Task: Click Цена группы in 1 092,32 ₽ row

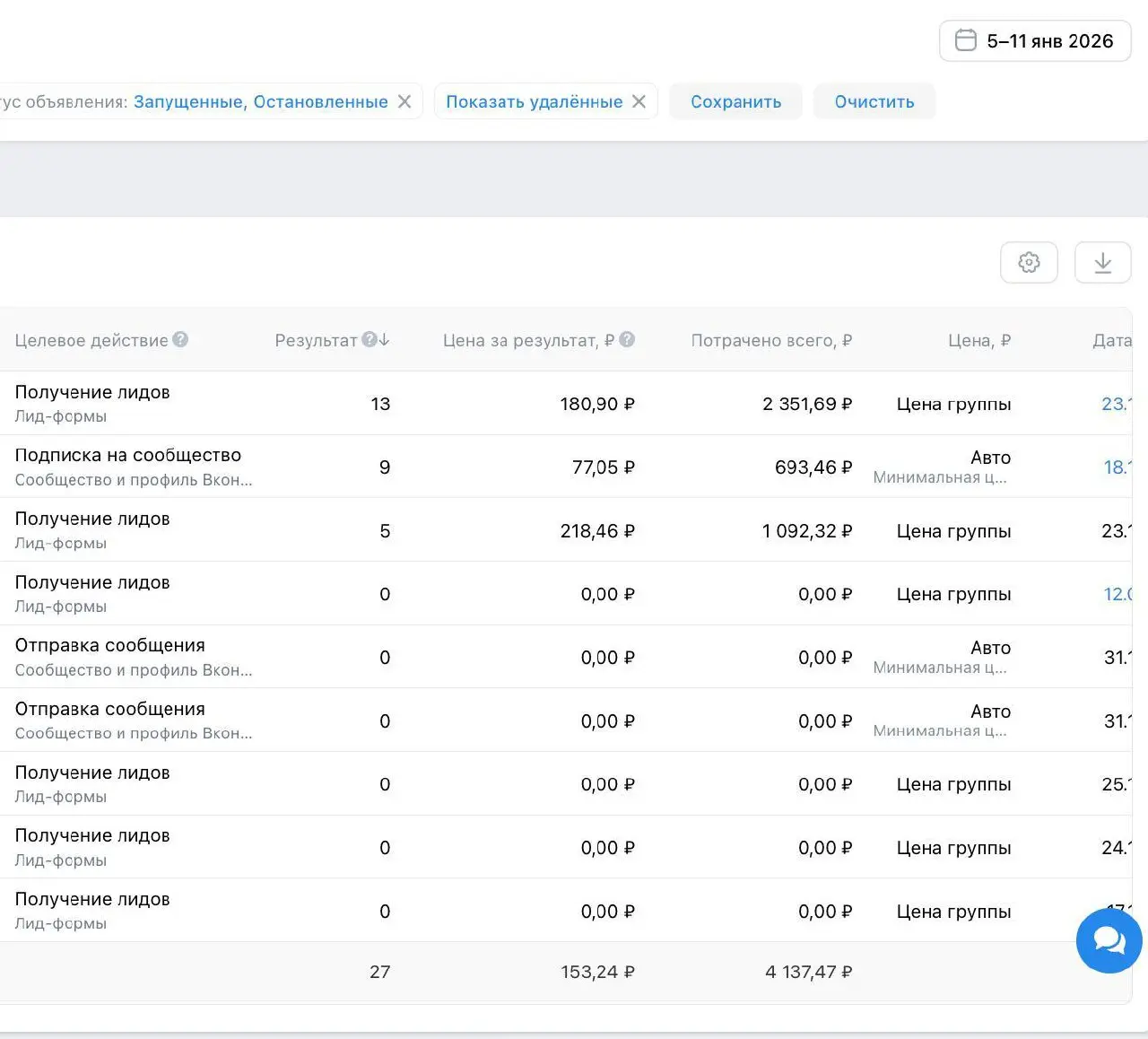Action: 953,531
